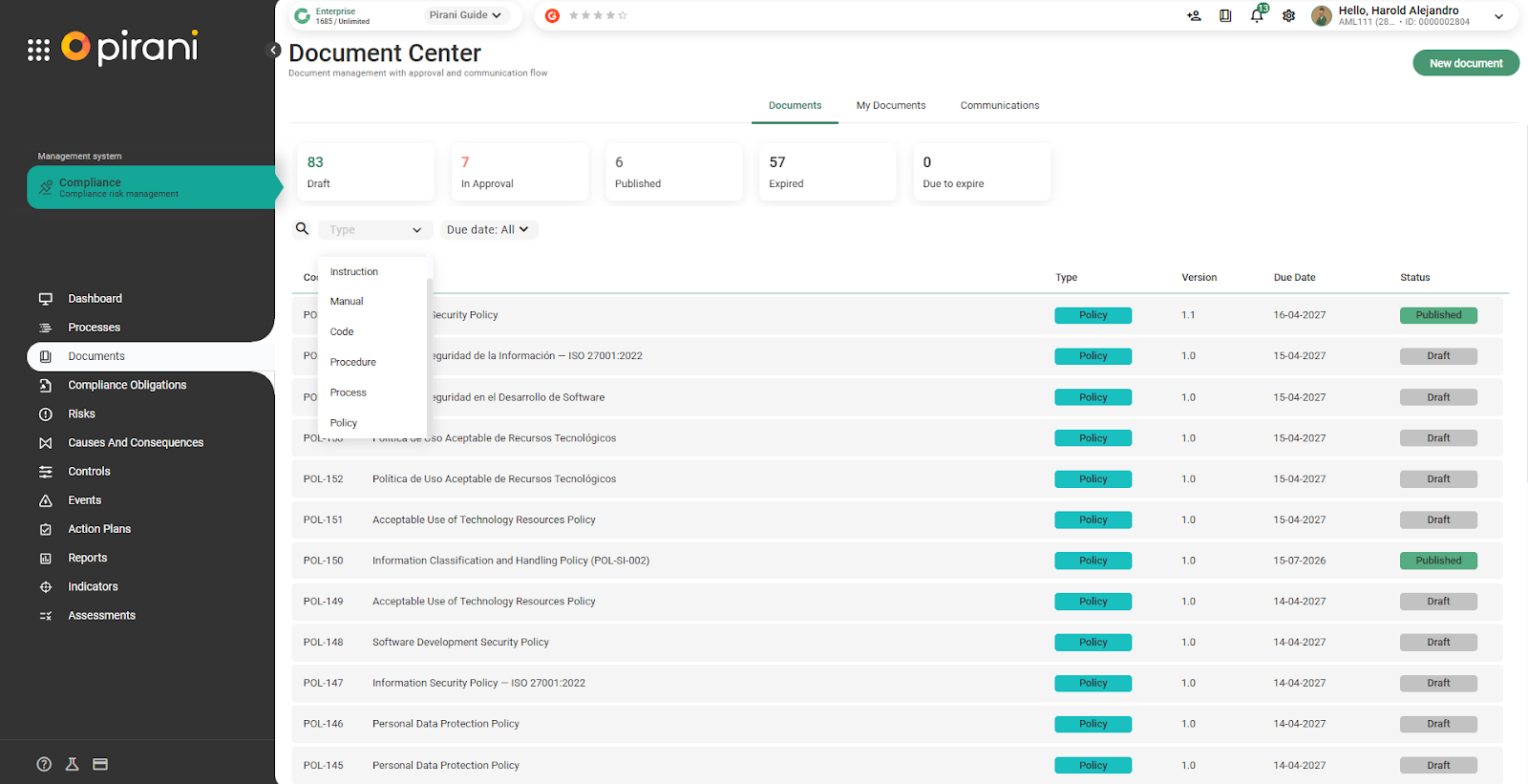Click the lab flask icon at bottom
Screen dimensions: 1528x784
pyautogui.click(x=72, y=764)
